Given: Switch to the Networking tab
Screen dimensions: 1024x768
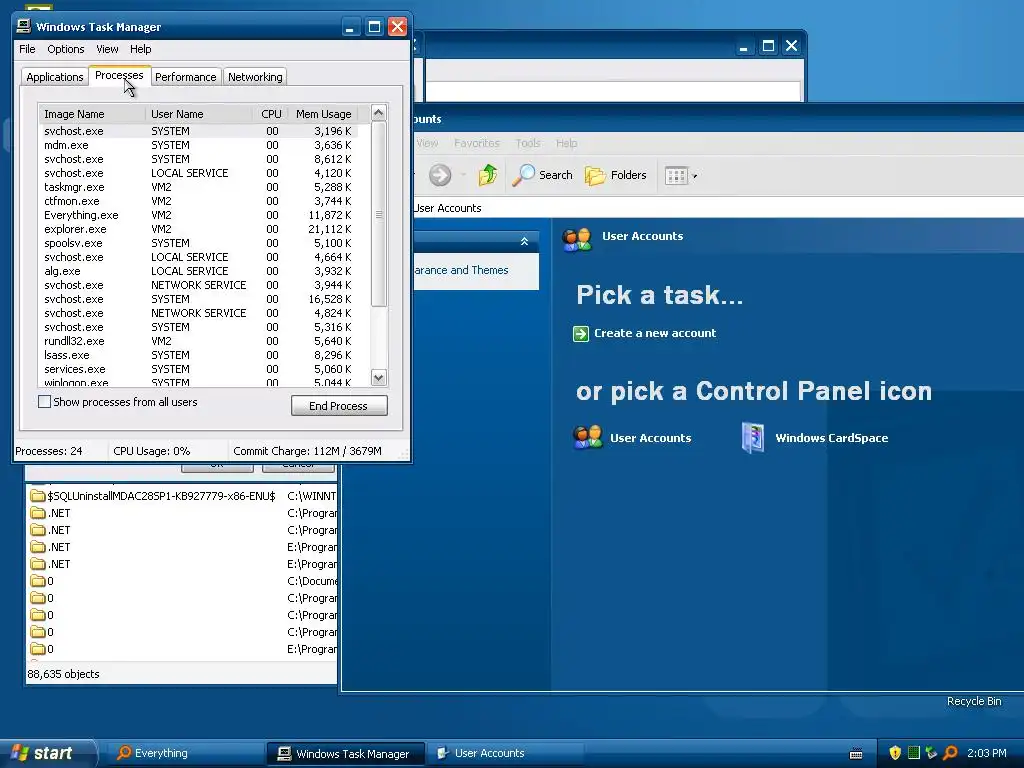Looking at the screenshot, I should [255, 76].
